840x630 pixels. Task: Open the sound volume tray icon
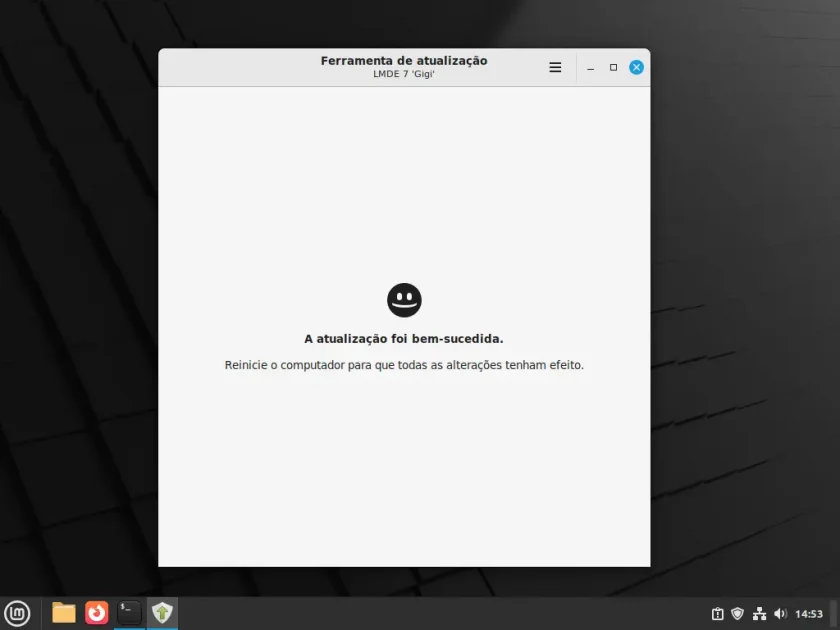(781, 614)
